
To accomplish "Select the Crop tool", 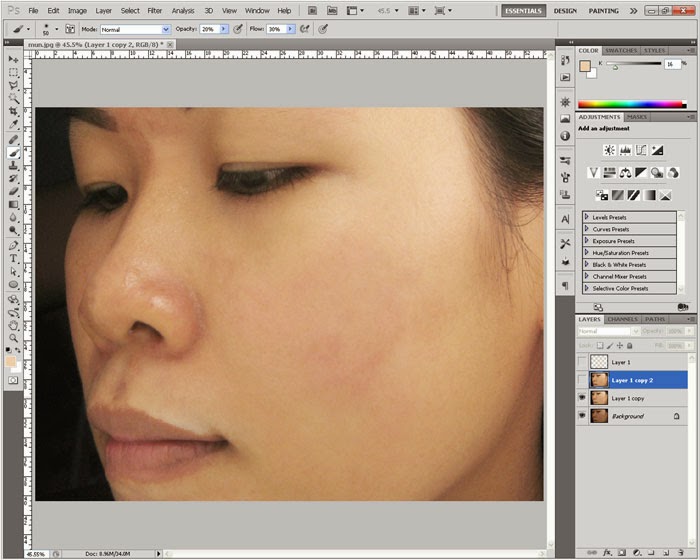I will coord(13,111).
